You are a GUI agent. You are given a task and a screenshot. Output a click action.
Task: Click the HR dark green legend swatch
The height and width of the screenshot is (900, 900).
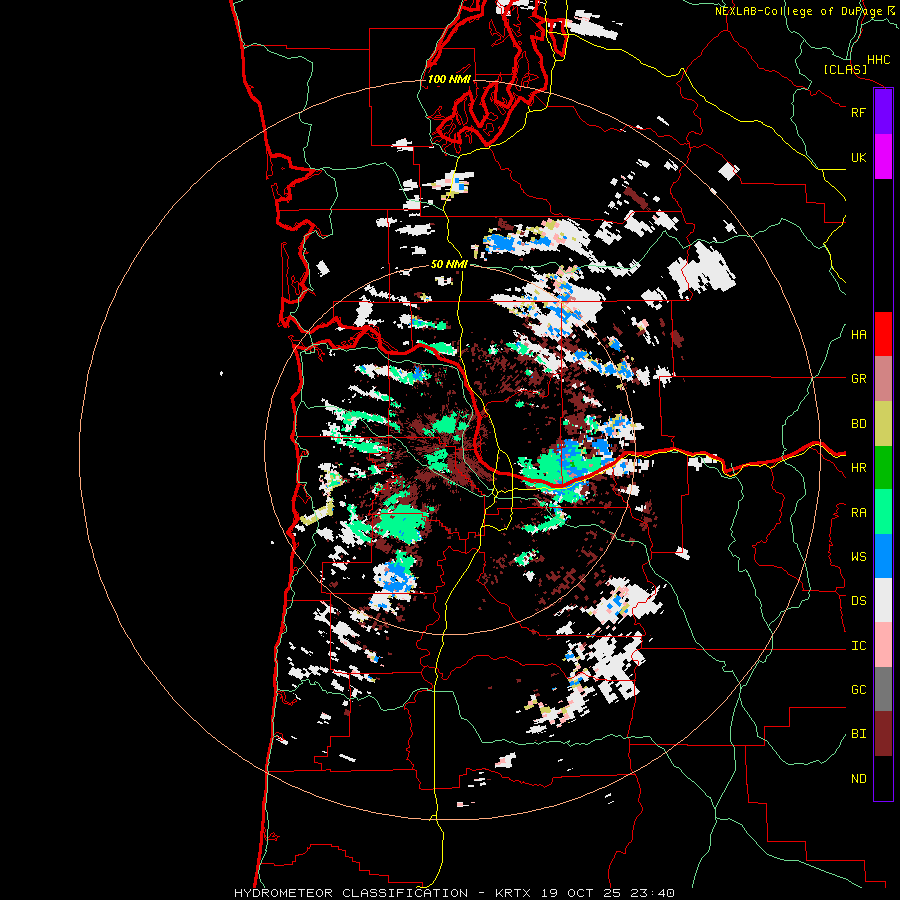point(883,468)
